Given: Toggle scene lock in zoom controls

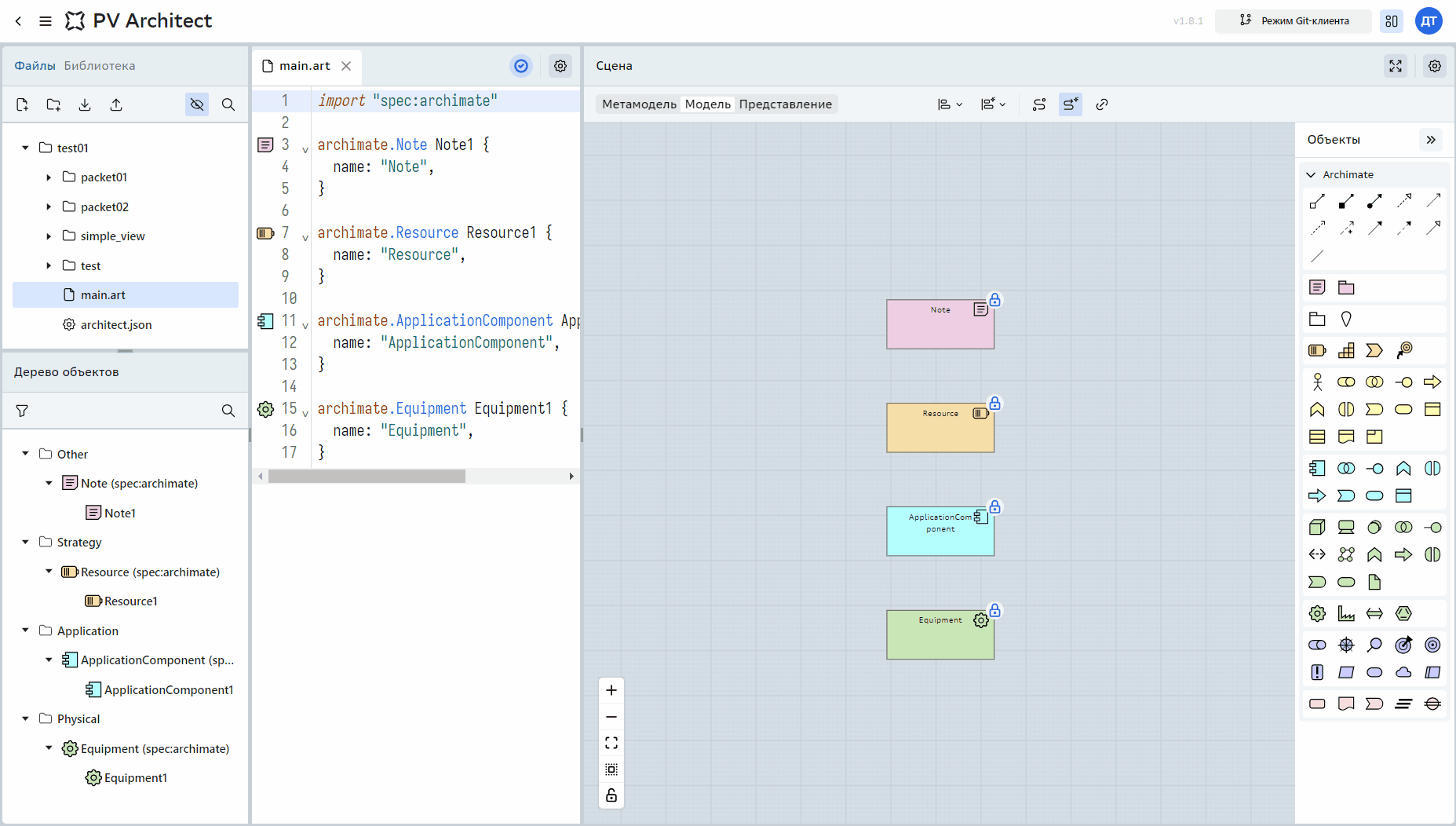Looking at the screenshot, I should click(x=611, y=795).
